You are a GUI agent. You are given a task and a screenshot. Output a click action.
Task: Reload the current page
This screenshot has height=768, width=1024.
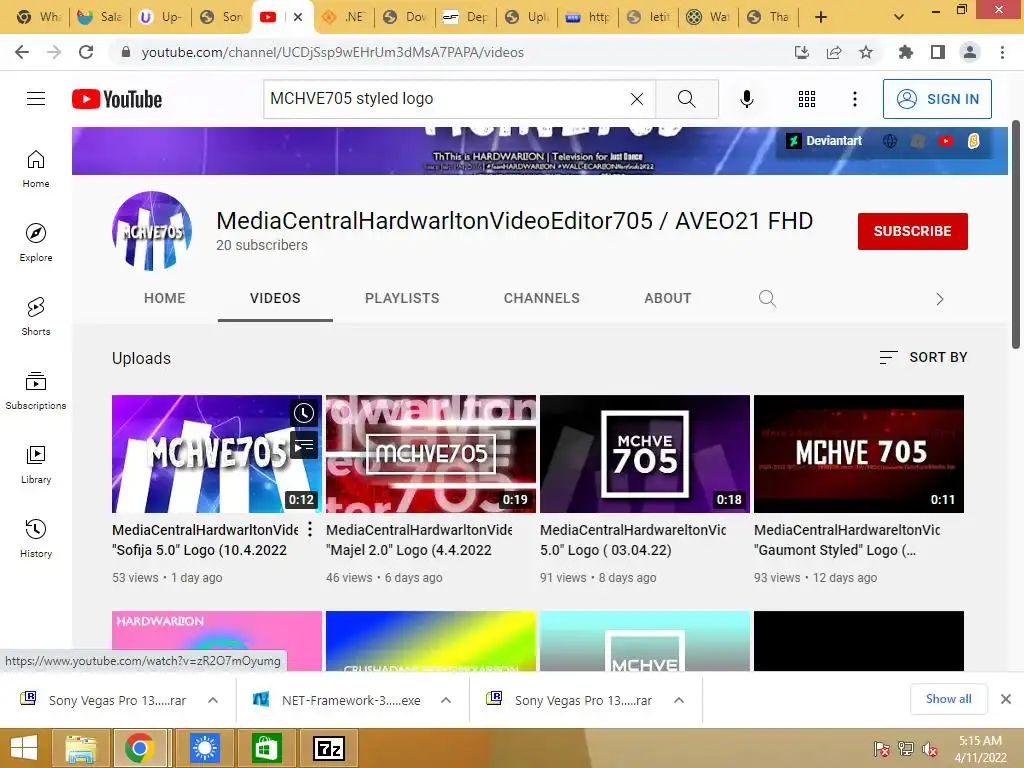(86, 52)
